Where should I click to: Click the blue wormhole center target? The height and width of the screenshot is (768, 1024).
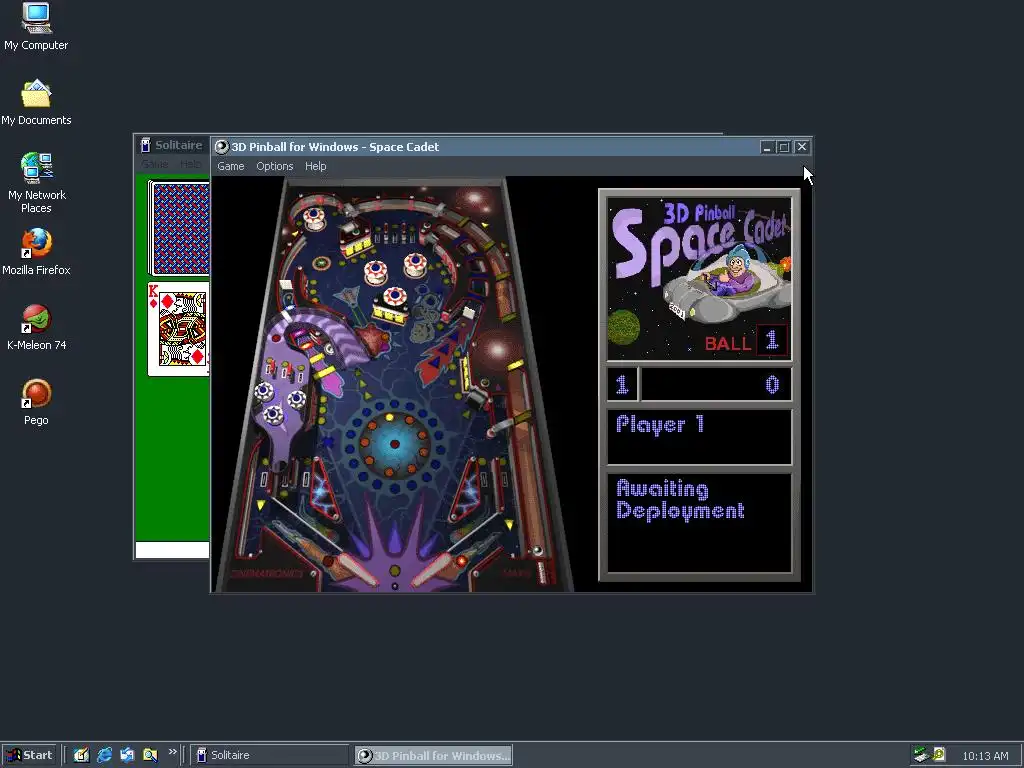(x=394, y=444)
